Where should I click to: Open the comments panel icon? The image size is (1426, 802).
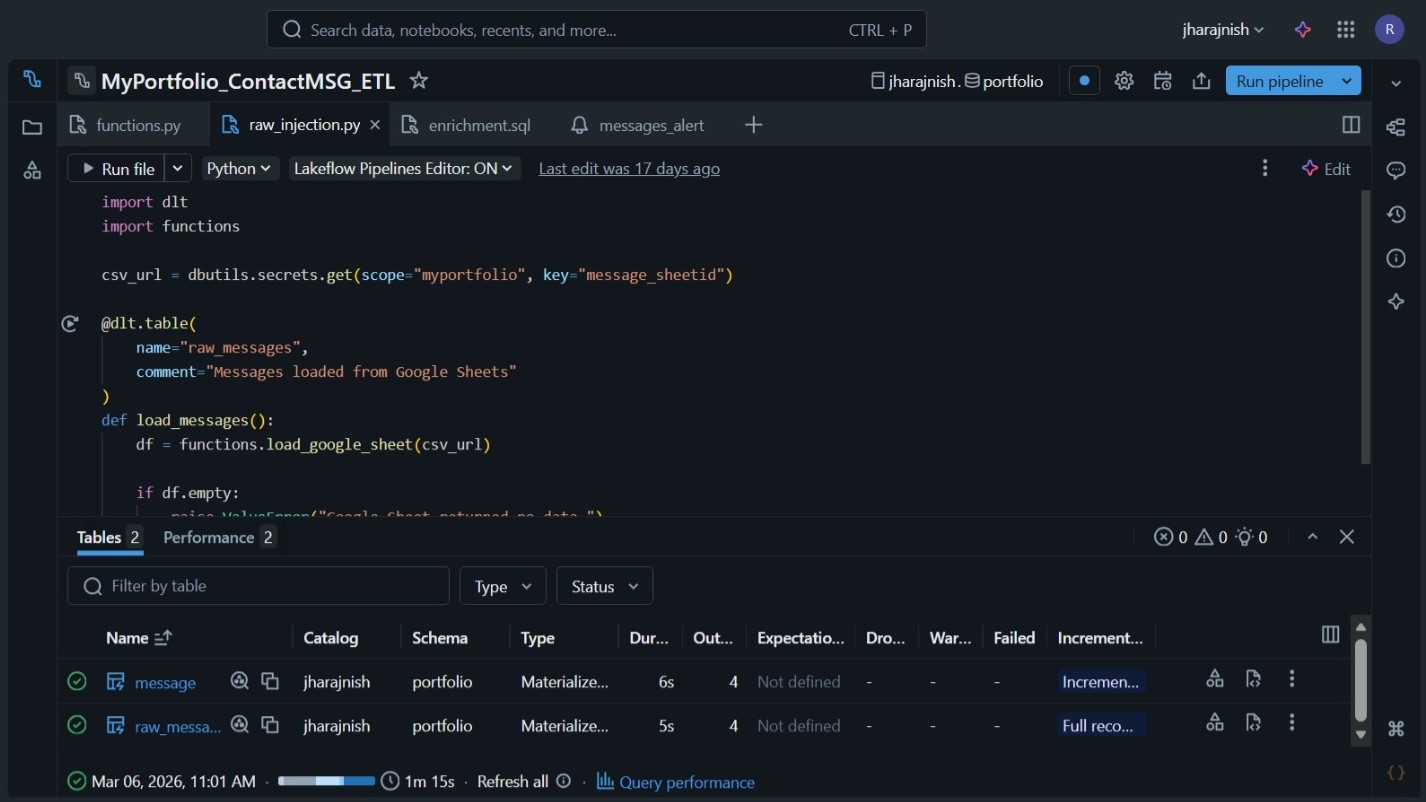[1396, 170]
